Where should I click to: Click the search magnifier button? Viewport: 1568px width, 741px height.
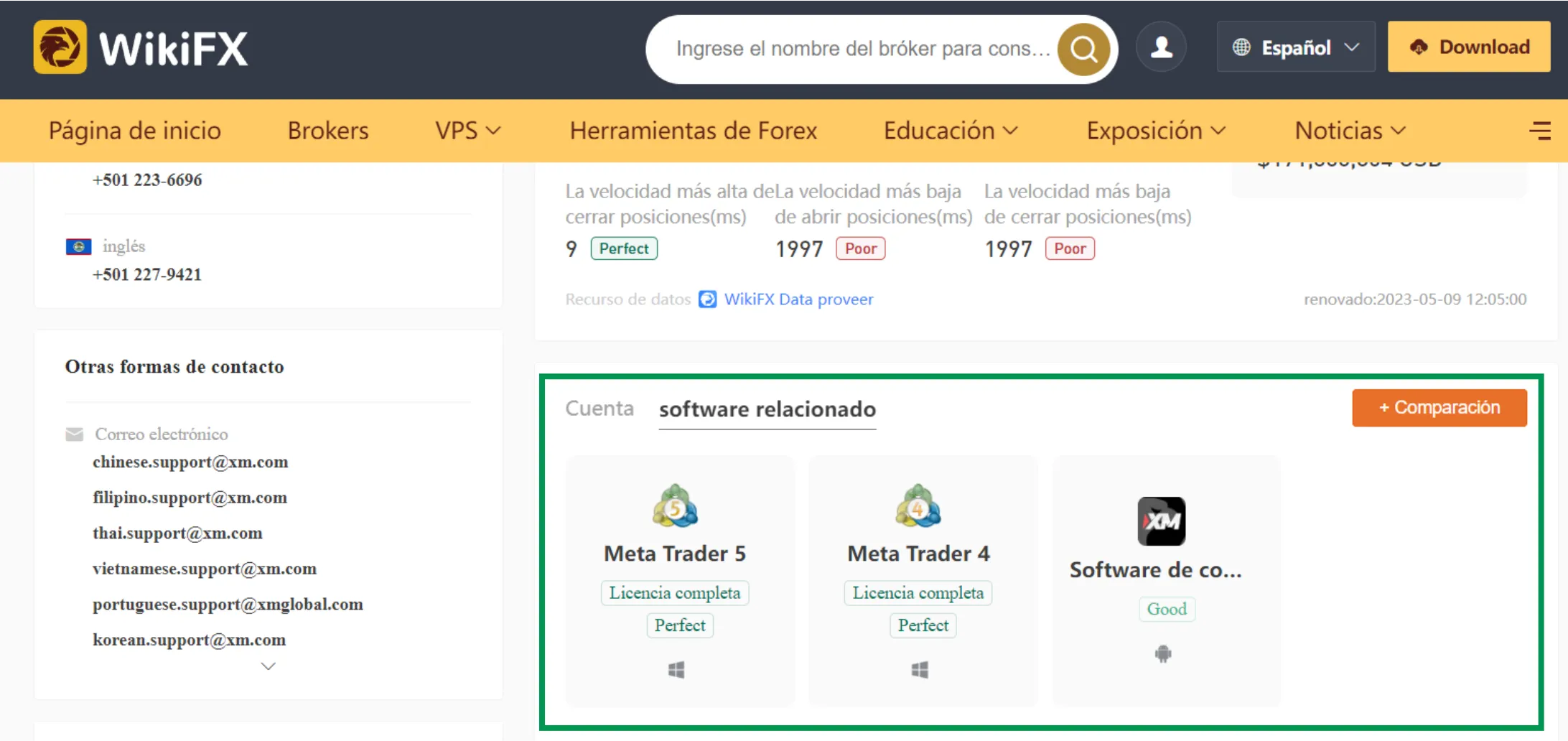click(1083, 49)
